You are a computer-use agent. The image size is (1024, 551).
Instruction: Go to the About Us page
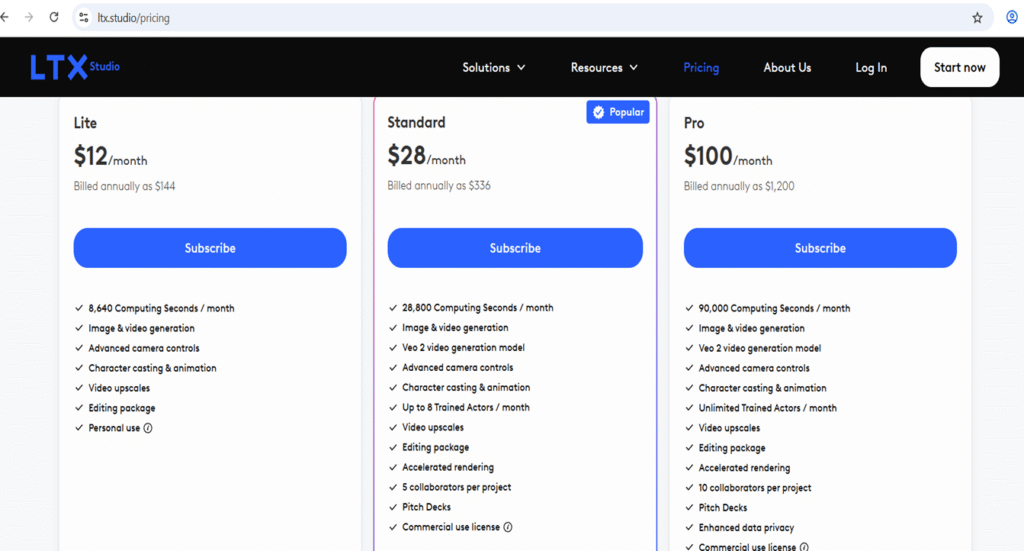[787, 68]
